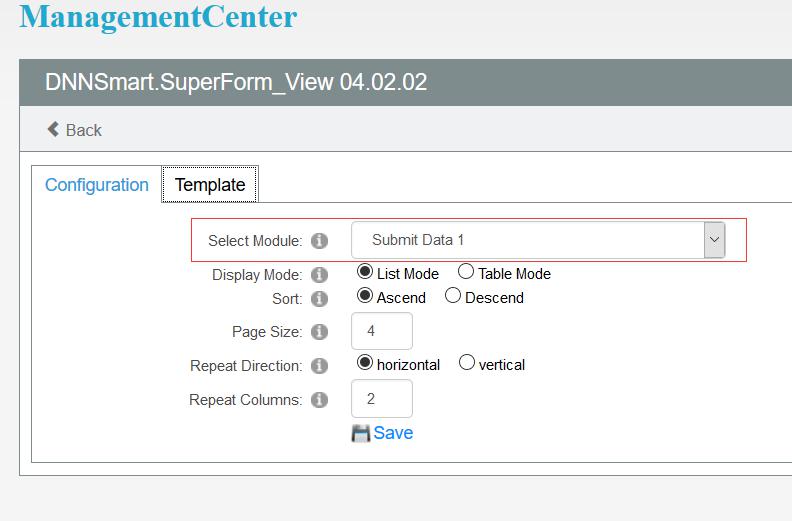Focus the Page Size input field
Screen dimensions: 792x521
point(382,331)
